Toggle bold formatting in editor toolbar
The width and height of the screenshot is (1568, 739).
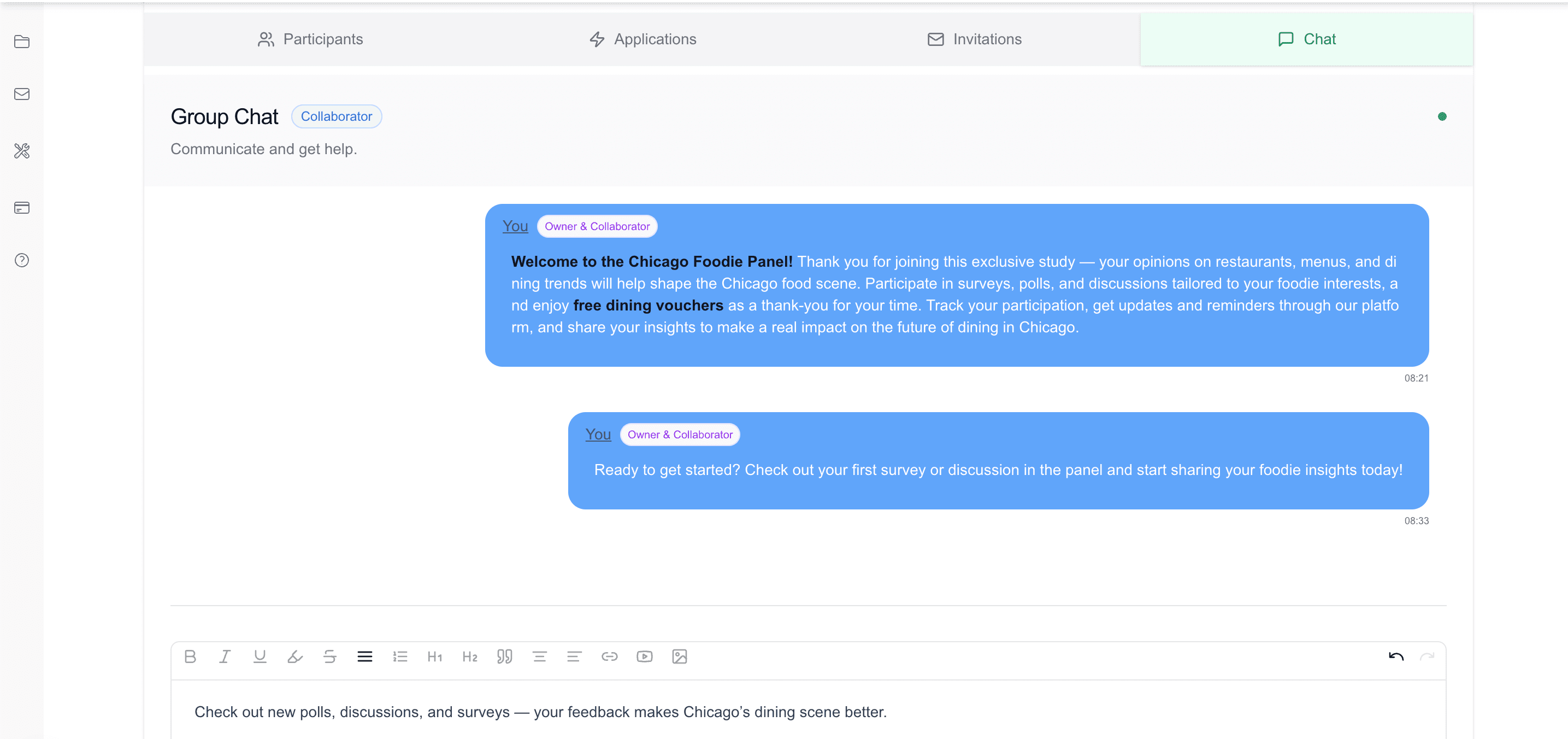(190, 656)
